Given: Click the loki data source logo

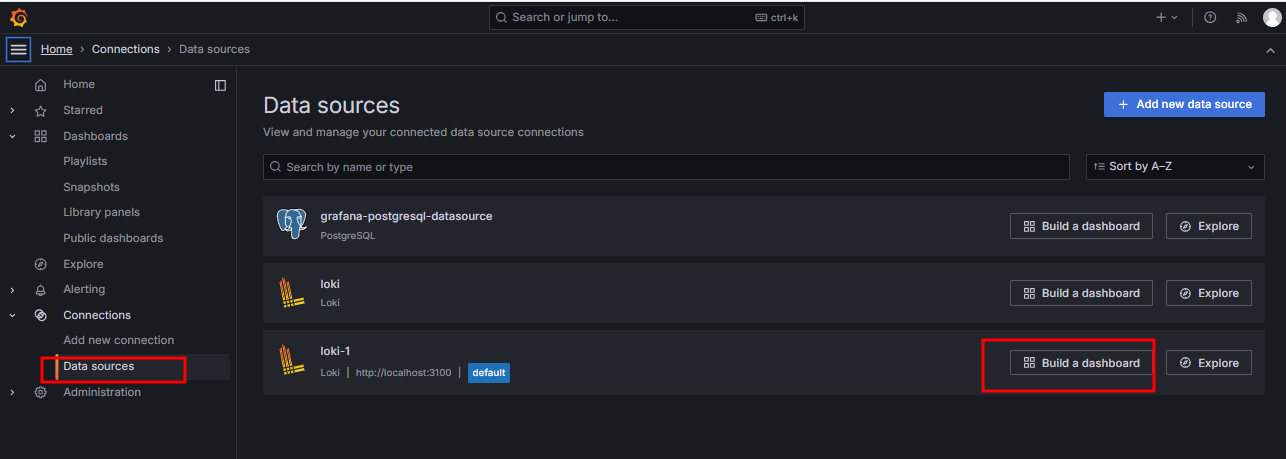Looking at the screenshot, I should pyautogui.click(x=291, y=293).
